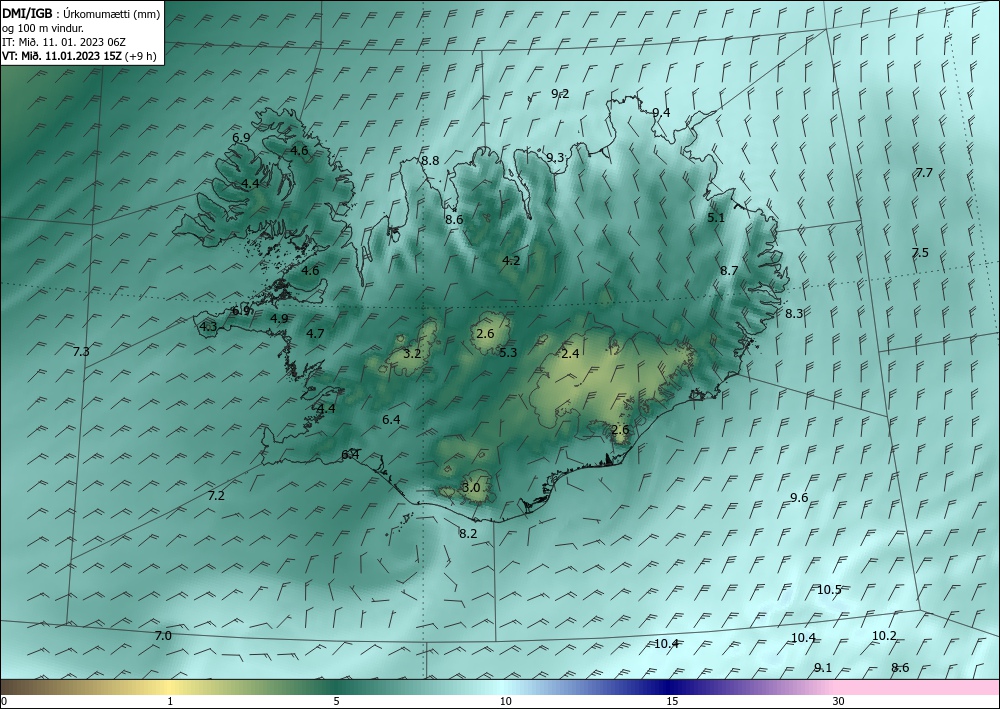Click the initial time "IT: Mið. 11. 01. 2023 06Z"
This screenshot has width=1000, height=709.
(64, 42)
